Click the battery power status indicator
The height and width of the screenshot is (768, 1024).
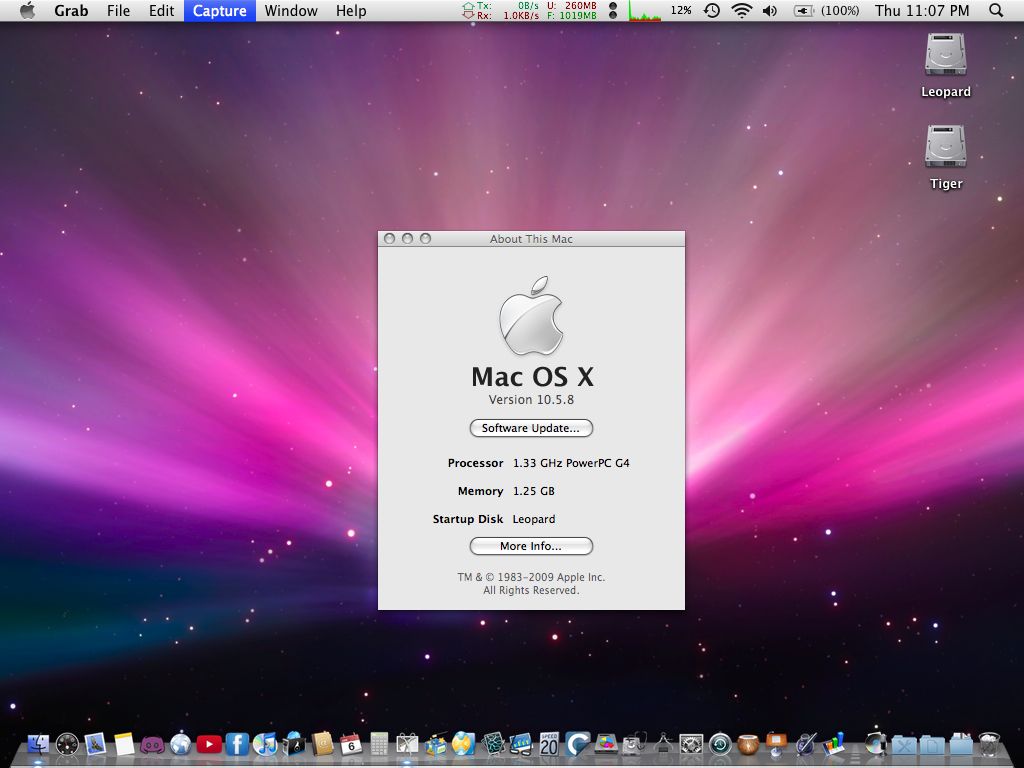(826, 10)
